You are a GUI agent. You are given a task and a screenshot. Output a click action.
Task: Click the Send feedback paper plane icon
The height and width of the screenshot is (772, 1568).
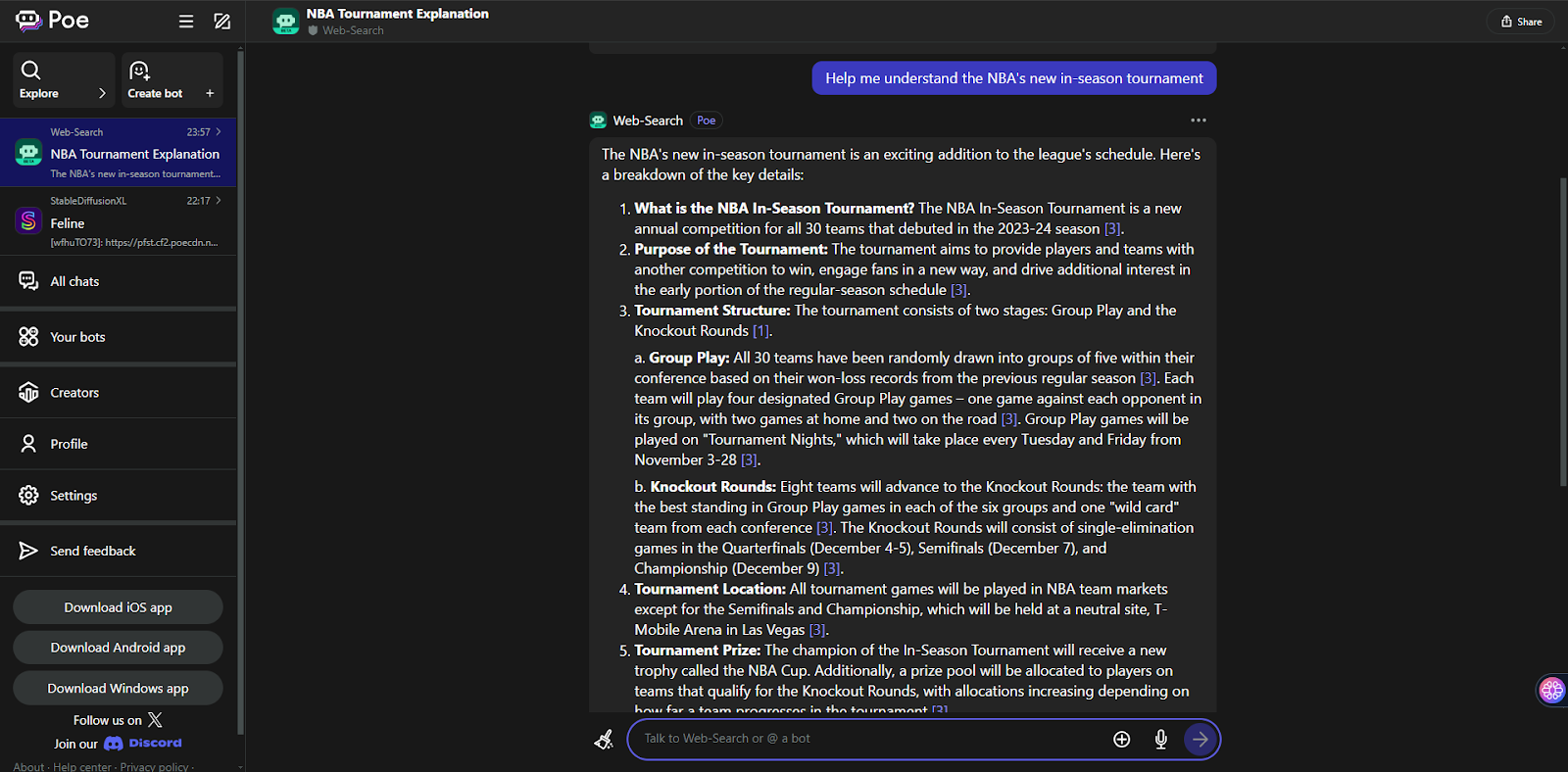click(x=28, y=551)
